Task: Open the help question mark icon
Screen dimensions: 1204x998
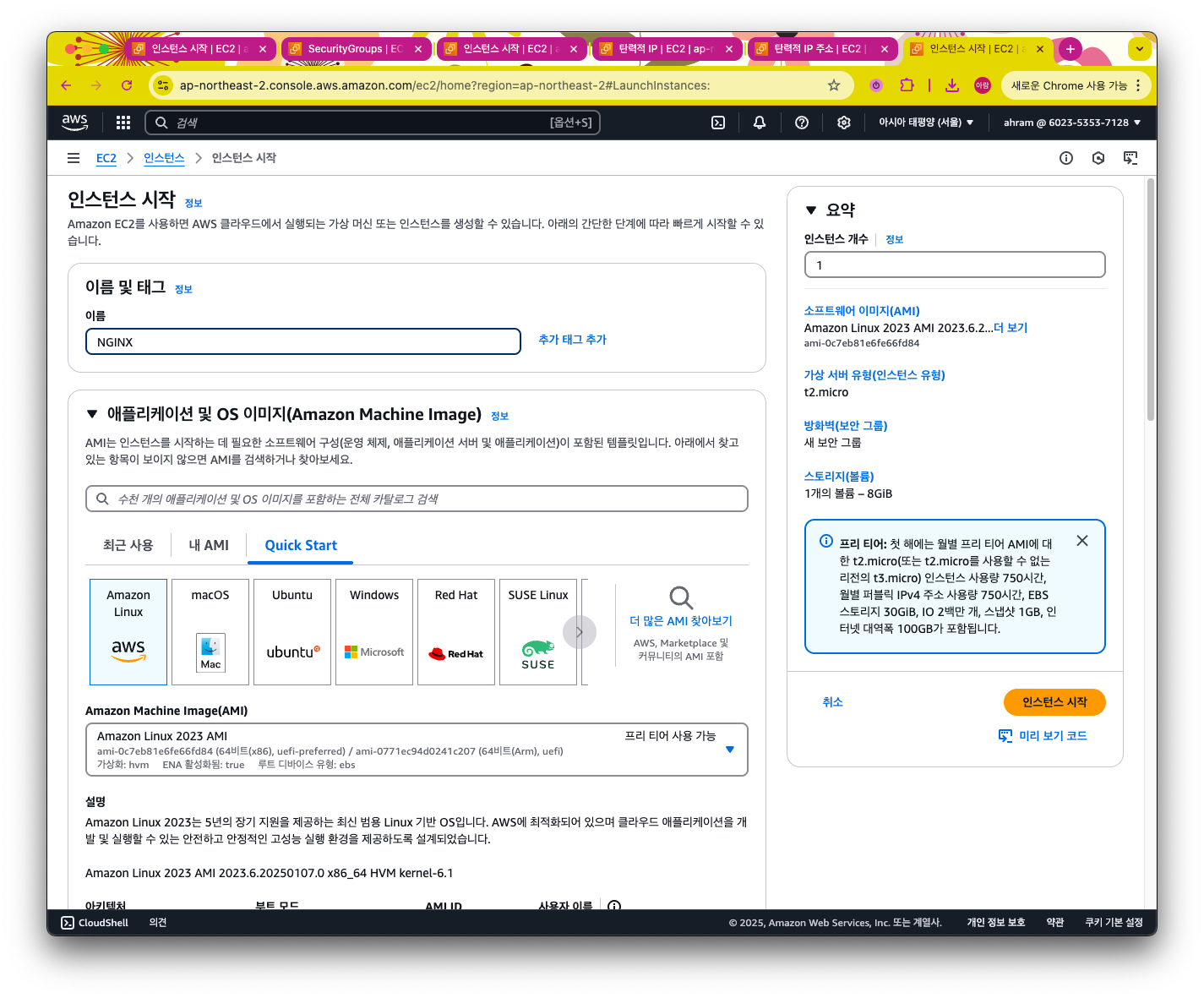Action: click(802, 123)
